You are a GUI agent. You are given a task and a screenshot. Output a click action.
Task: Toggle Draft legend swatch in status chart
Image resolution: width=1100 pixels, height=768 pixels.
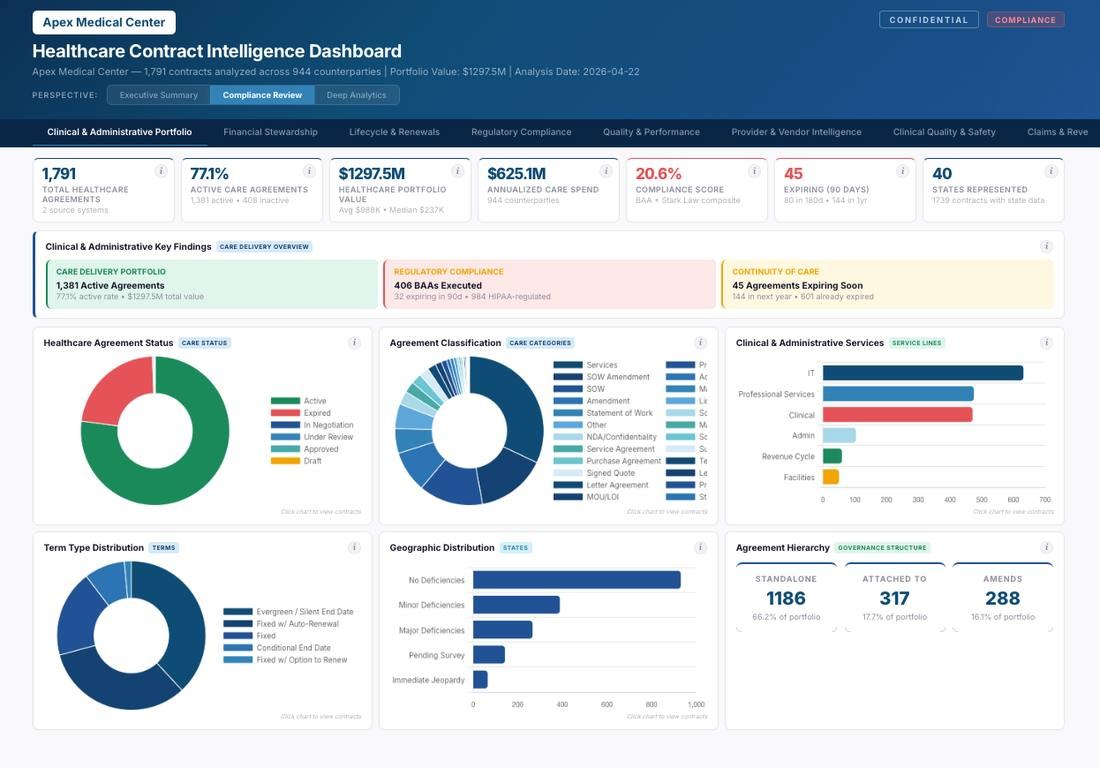[286, 461]
